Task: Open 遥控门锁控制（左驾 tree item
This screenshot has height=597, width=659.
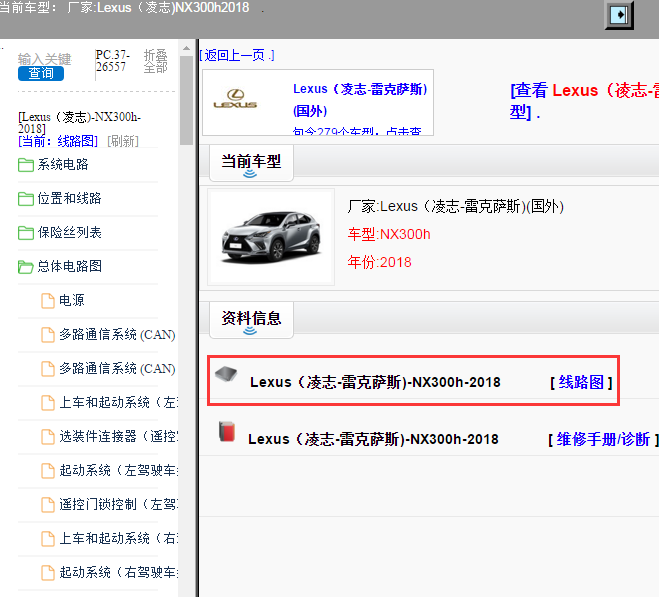Action: 118,504
